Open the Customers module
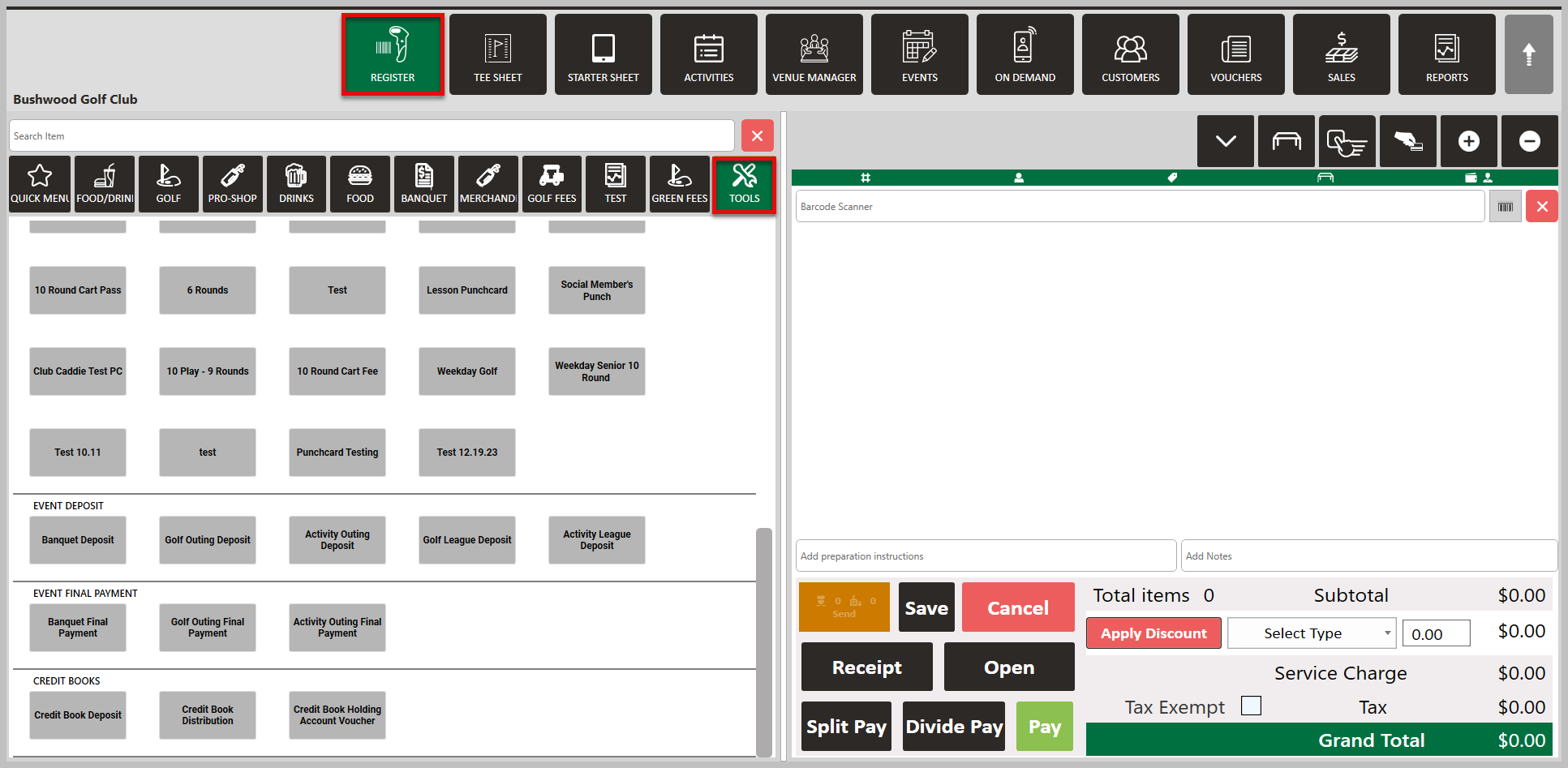Image resolution: width=1568 pixels, height=768 pixels. [x=1131, y=54]
